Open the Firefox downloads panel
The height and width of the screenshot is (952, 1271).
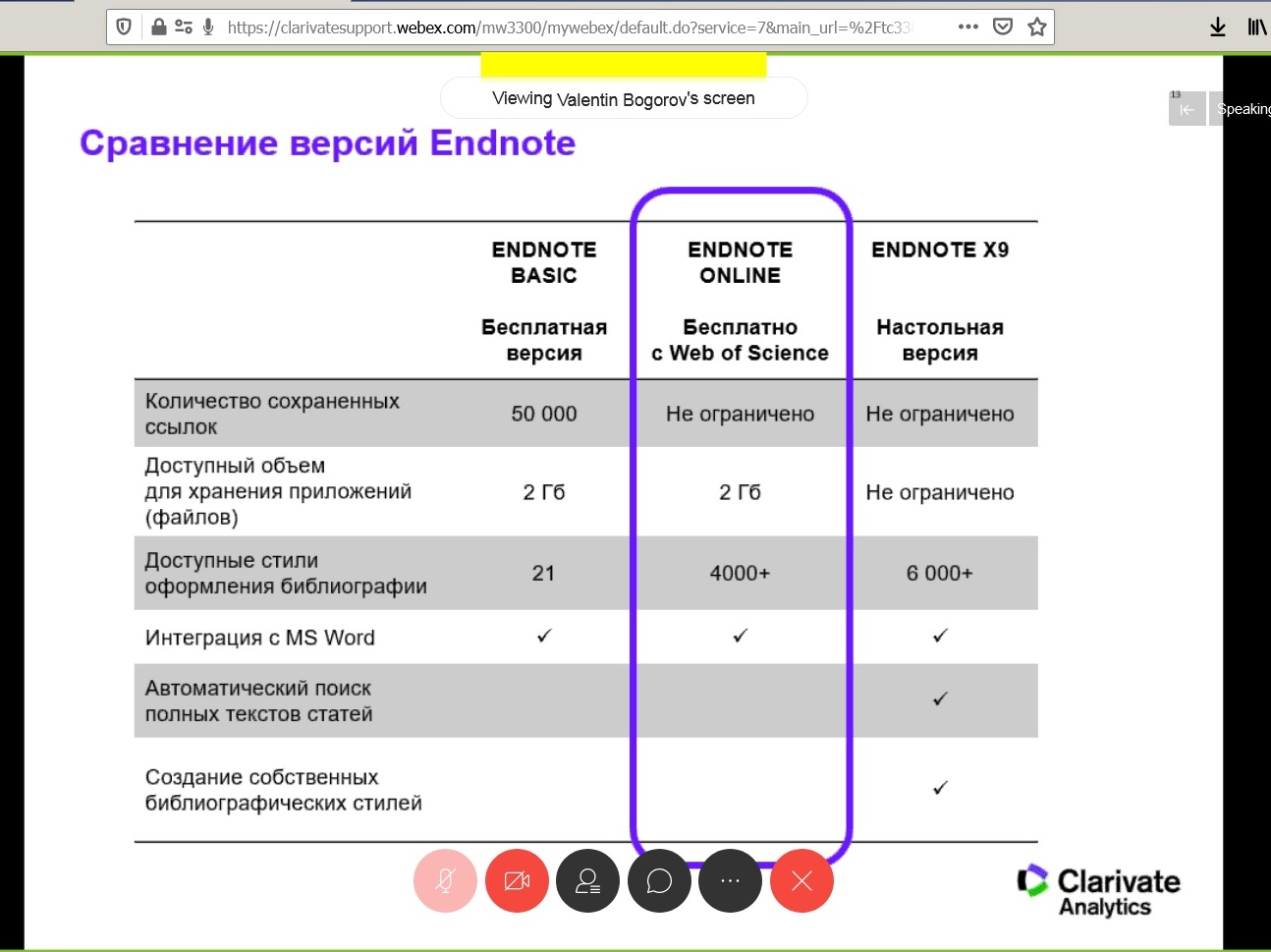(x=1218, y=28)
